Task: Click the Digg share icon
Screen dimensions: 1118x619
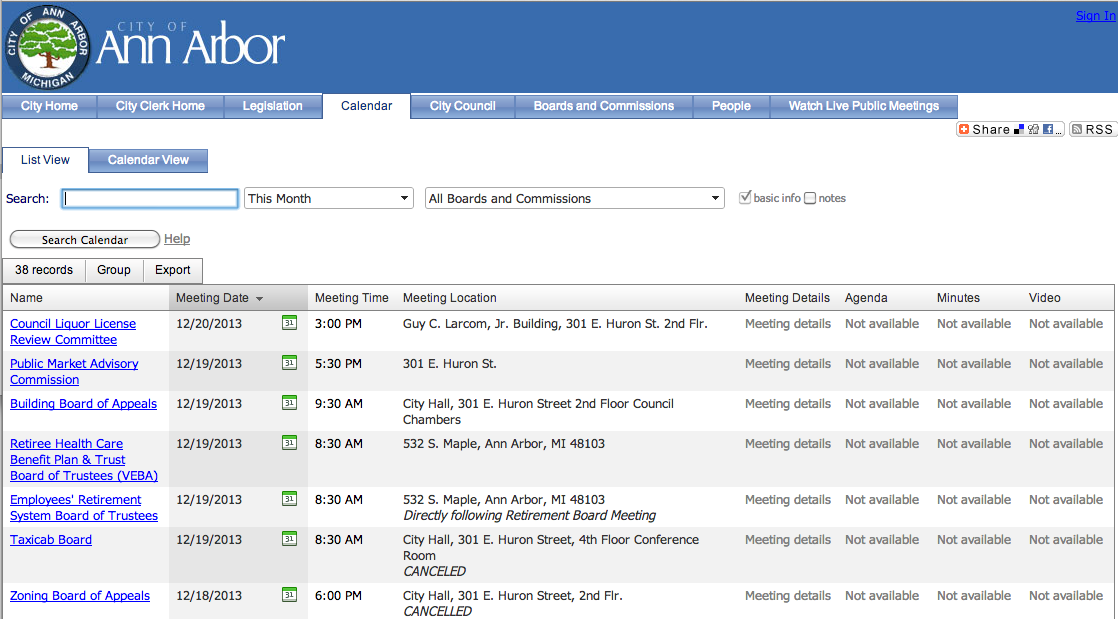Action: point(1033,129)
